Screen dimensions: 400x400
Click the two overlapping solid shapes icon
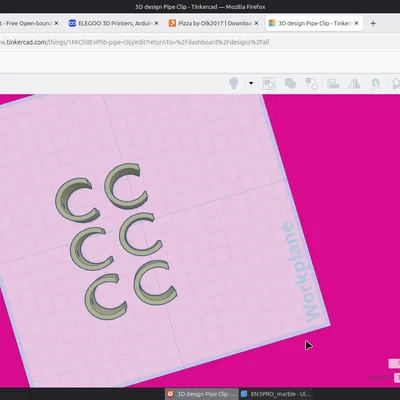tap(290, 83)
